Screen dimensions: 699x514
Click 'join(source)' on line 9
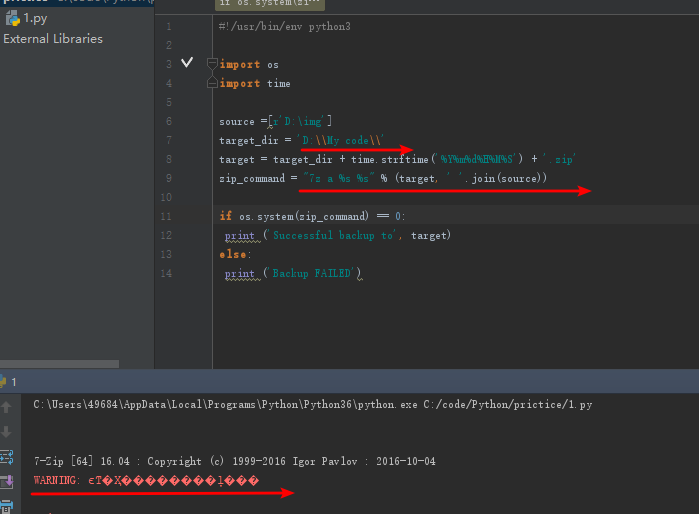pyautogui.click(x=506, y=178)
